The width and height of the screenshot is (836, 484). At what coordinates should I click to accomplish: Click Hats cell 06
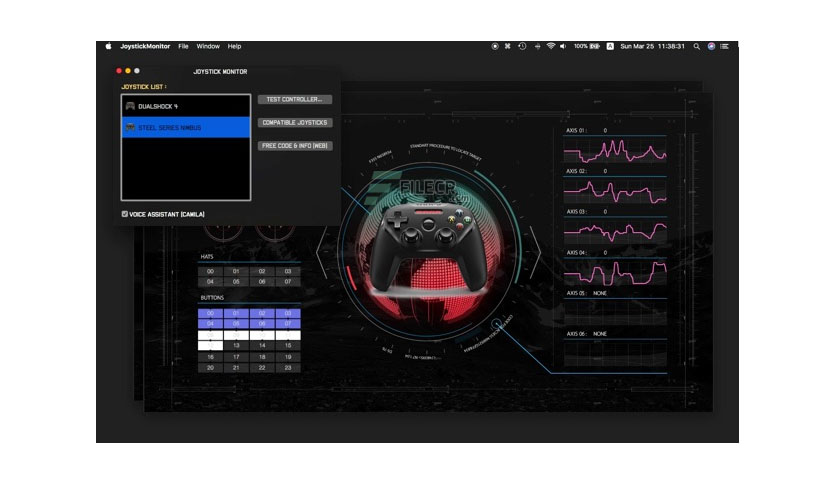pos(262,281)
